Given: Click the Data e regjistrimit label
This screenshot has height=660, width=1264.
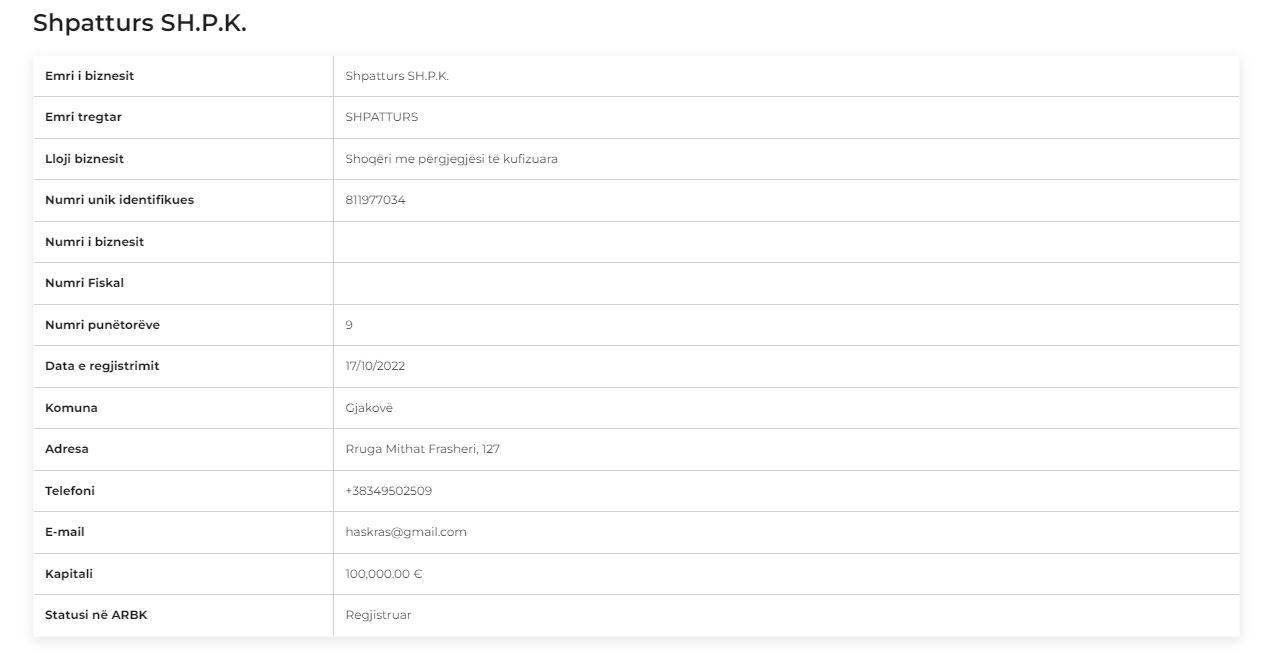Looking at the screenshot, I should [x=102, y=366].
